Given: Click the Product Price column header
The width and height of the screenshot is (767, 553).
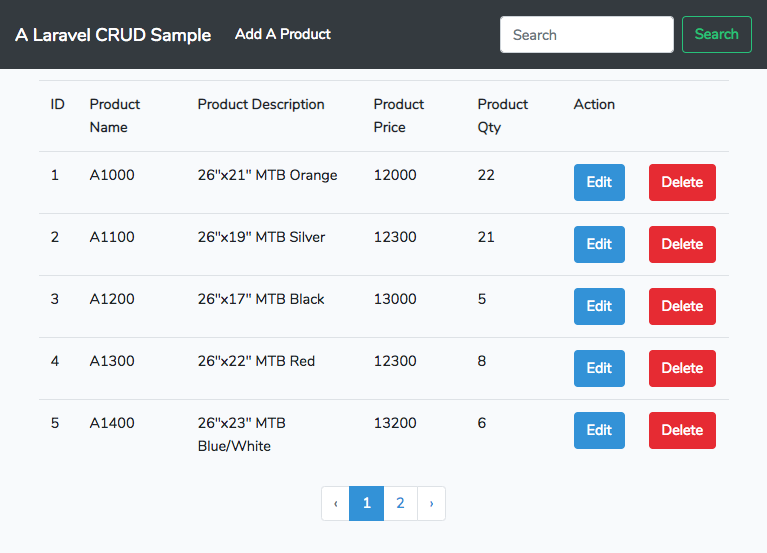Looking at the screenshot, I should [x=399, y=116].
